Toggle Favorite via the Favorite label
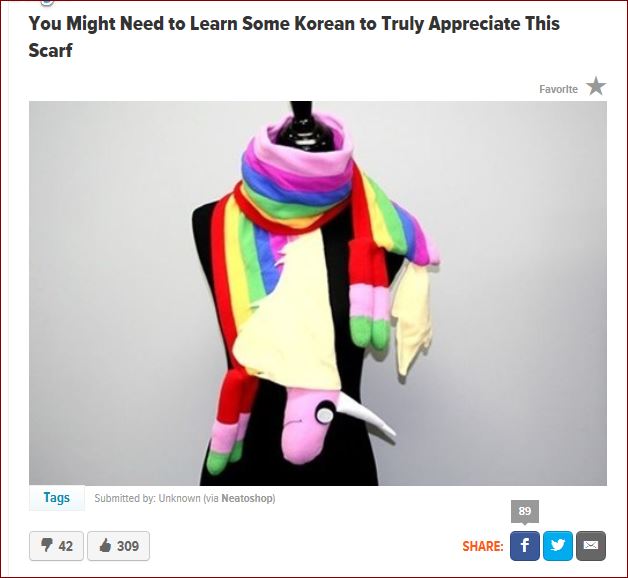628x578 pixels. (x=558, y=89)
